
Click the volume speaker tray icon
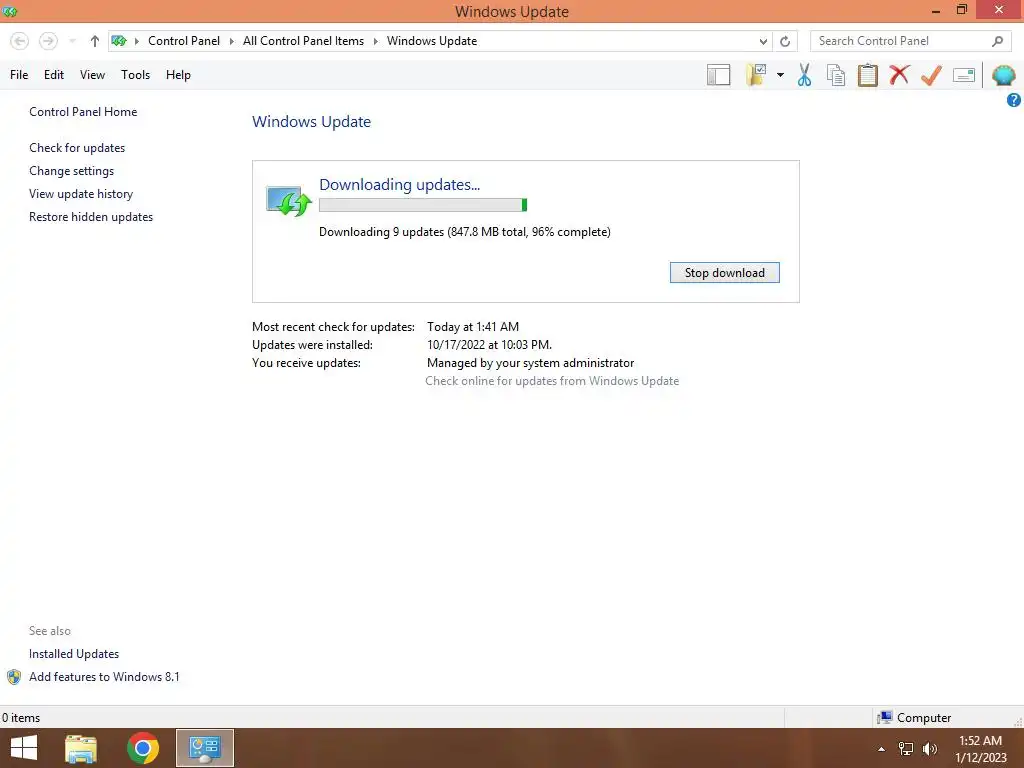point(930,749)
